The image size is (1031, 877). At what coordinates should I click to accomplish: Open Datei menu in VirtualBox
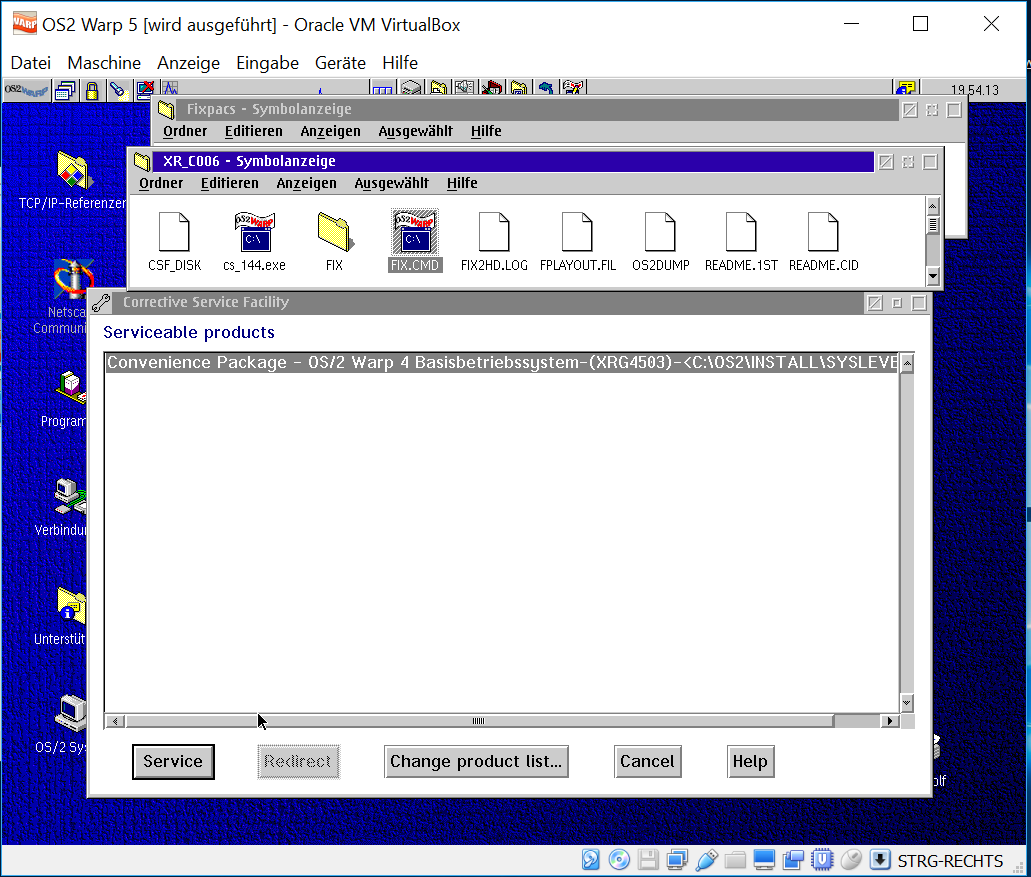tap(31, 63)
